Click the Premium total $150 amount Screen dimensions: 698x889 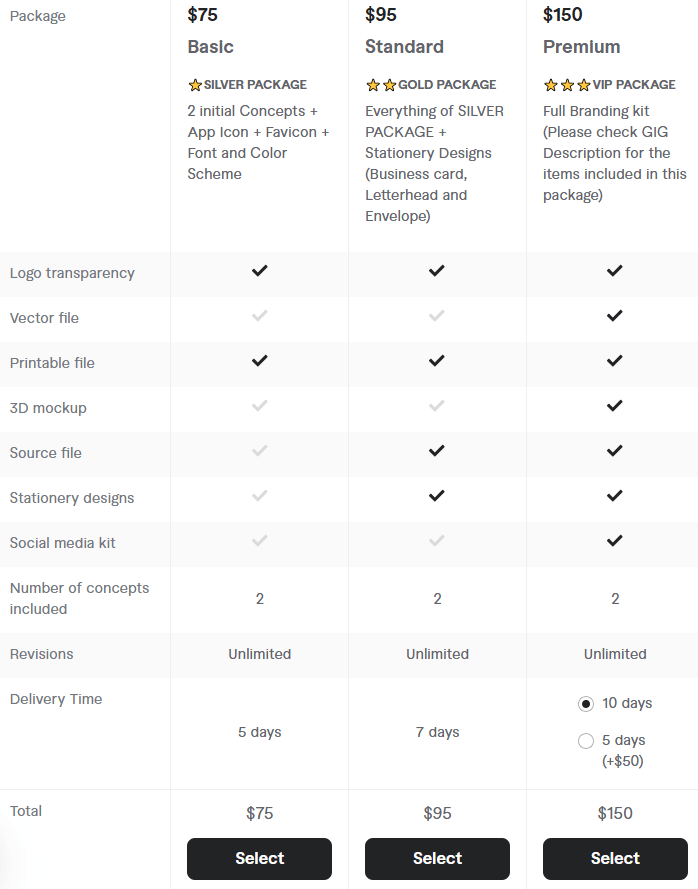pyautogui.click(x=615, y=813)
